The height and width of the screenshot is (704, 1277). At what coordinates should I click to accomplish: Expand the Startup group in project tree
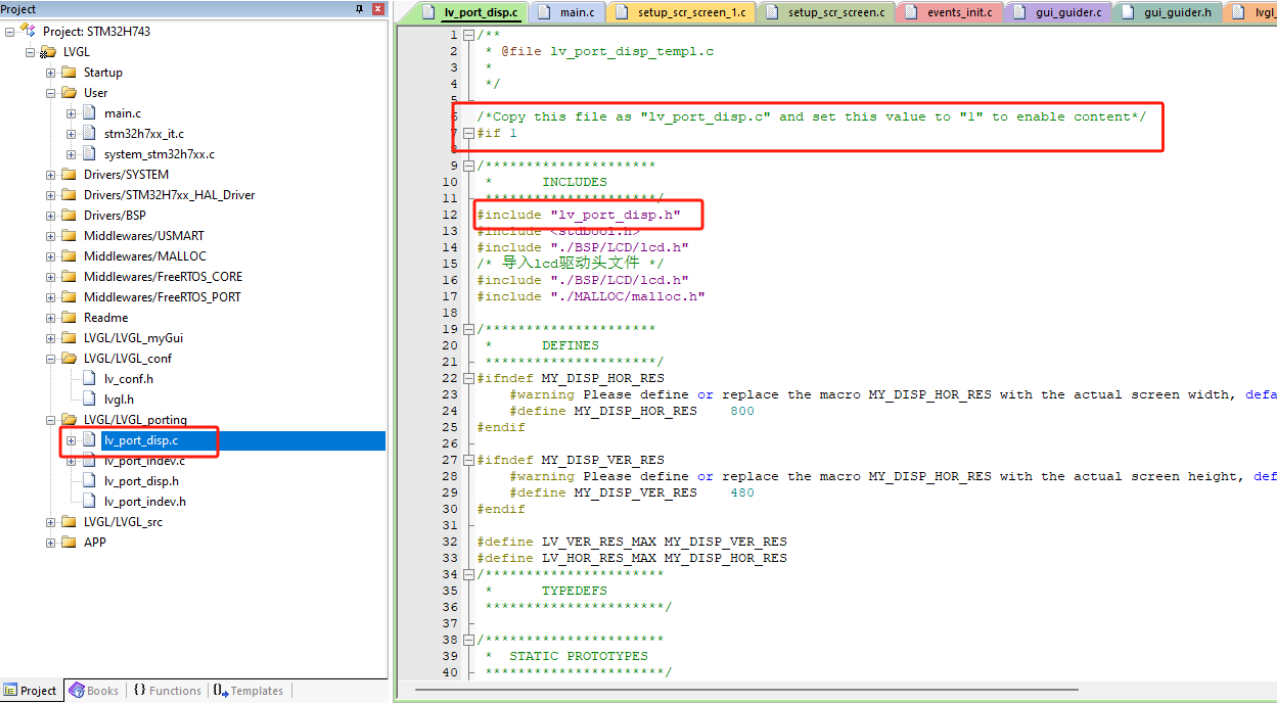[x=50, y=72]
